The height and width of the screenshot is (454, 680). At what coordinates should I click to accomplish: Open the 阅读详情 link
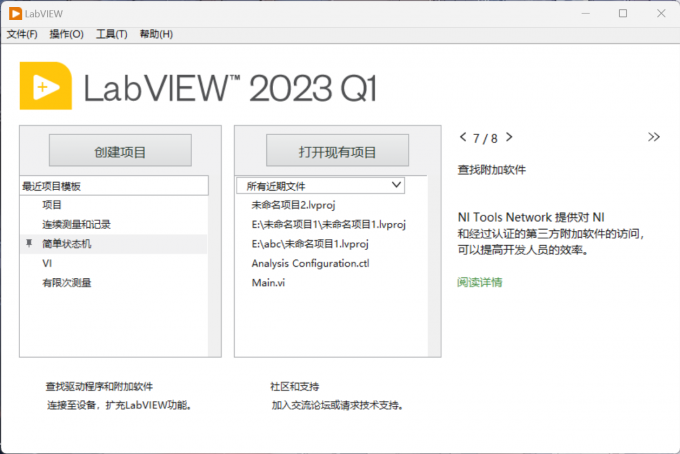tap(480, 282)
